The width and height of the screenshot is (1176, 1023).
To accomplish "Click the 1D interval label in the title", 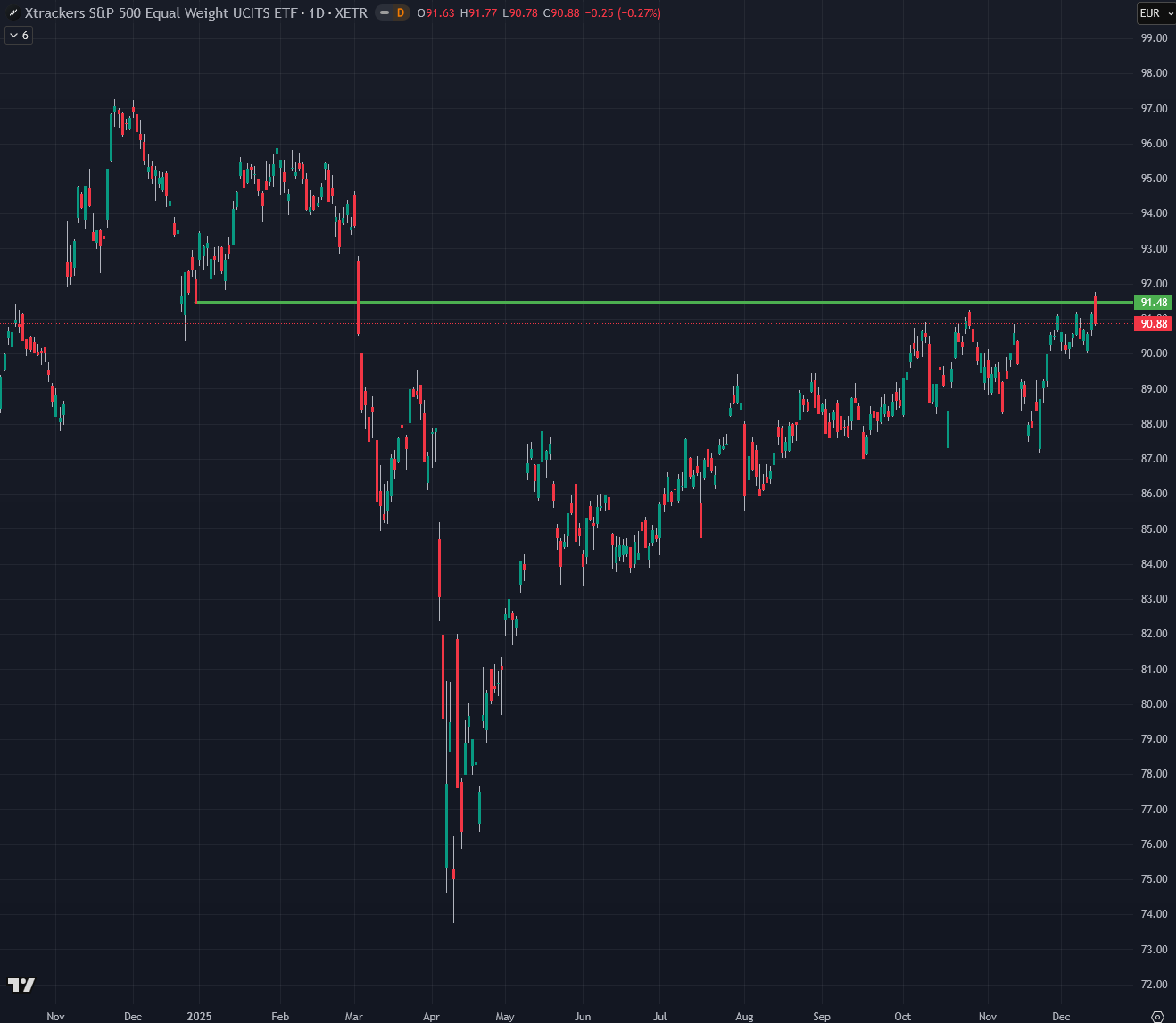I will click(x=316, y=13).
